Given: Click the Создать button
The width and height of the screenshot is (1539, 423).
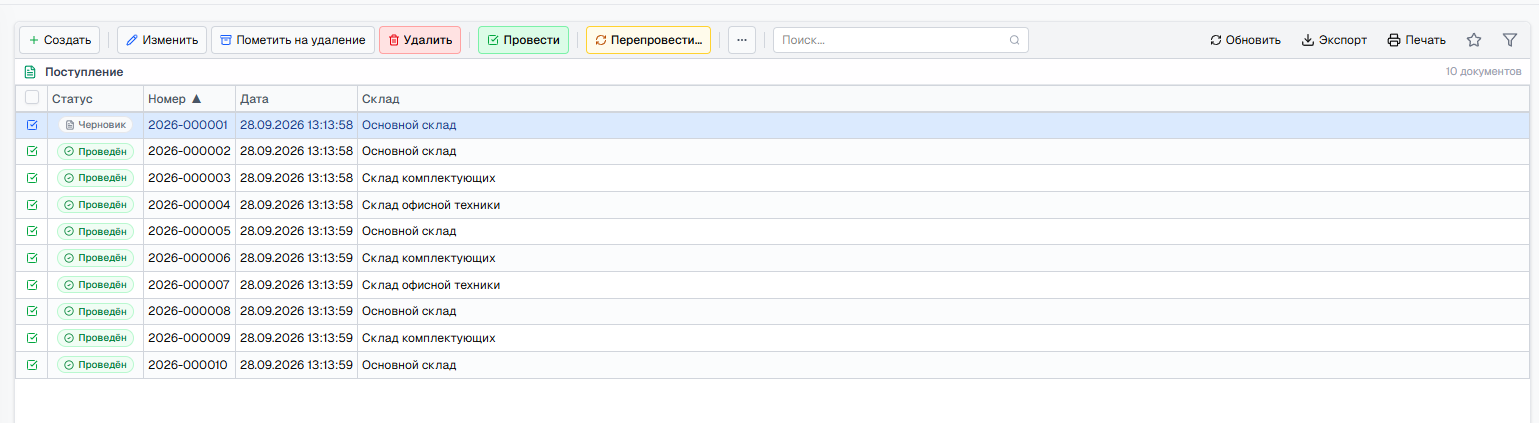Looking at the screenshot, I should coord(59,40).
